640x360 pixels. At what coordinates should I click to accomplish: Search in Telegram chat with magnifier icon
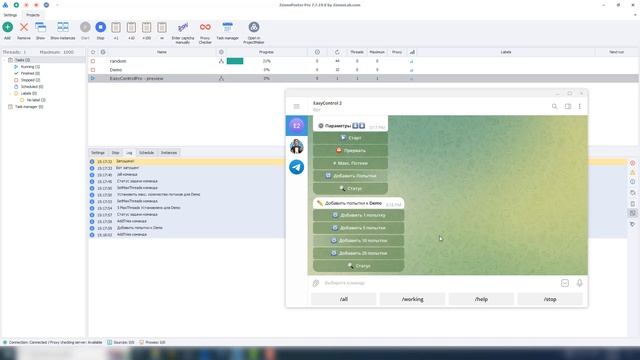pyautogui.click(x=554, y=106)
